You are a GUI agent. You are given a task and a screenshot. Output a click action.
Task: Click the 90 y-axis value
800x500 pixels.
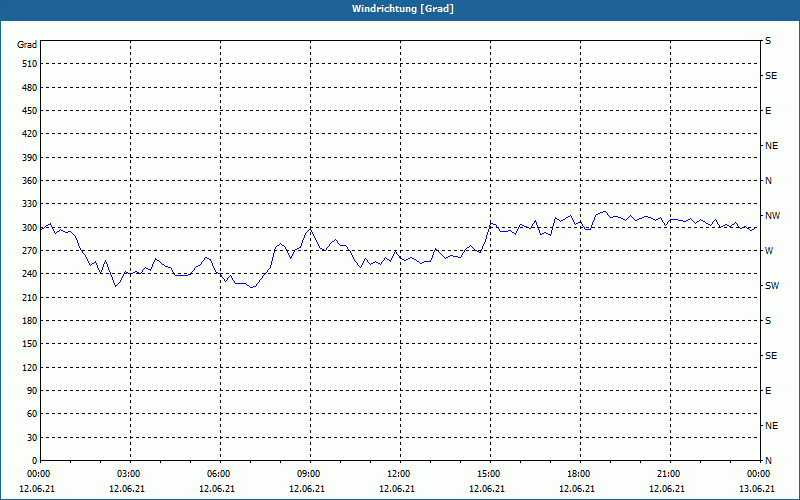tap(32, 391)
